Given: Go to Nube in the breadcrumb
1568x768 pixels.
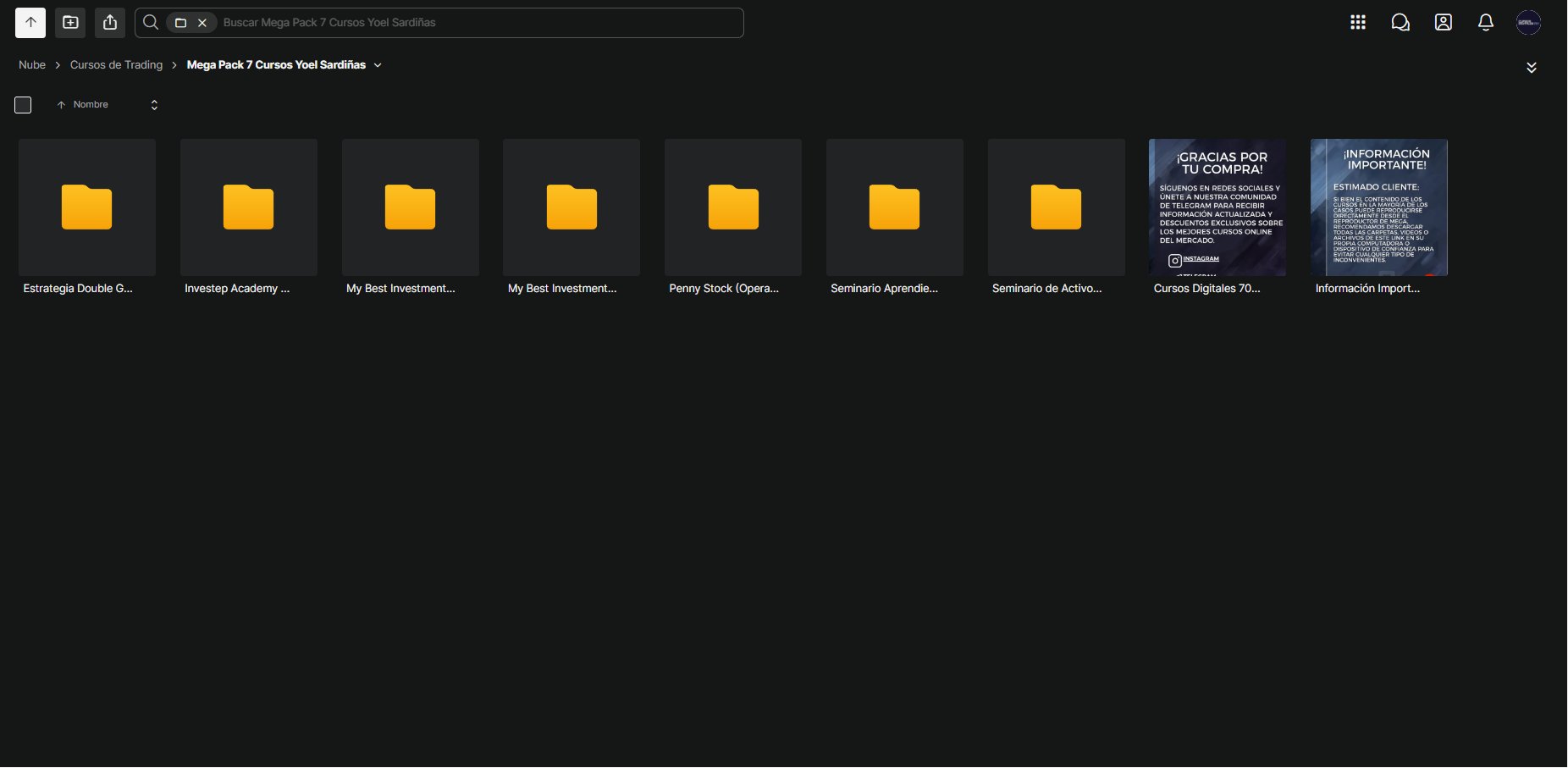Looking at the screenshot, I should pyautogui.click(x=32, y=65).
